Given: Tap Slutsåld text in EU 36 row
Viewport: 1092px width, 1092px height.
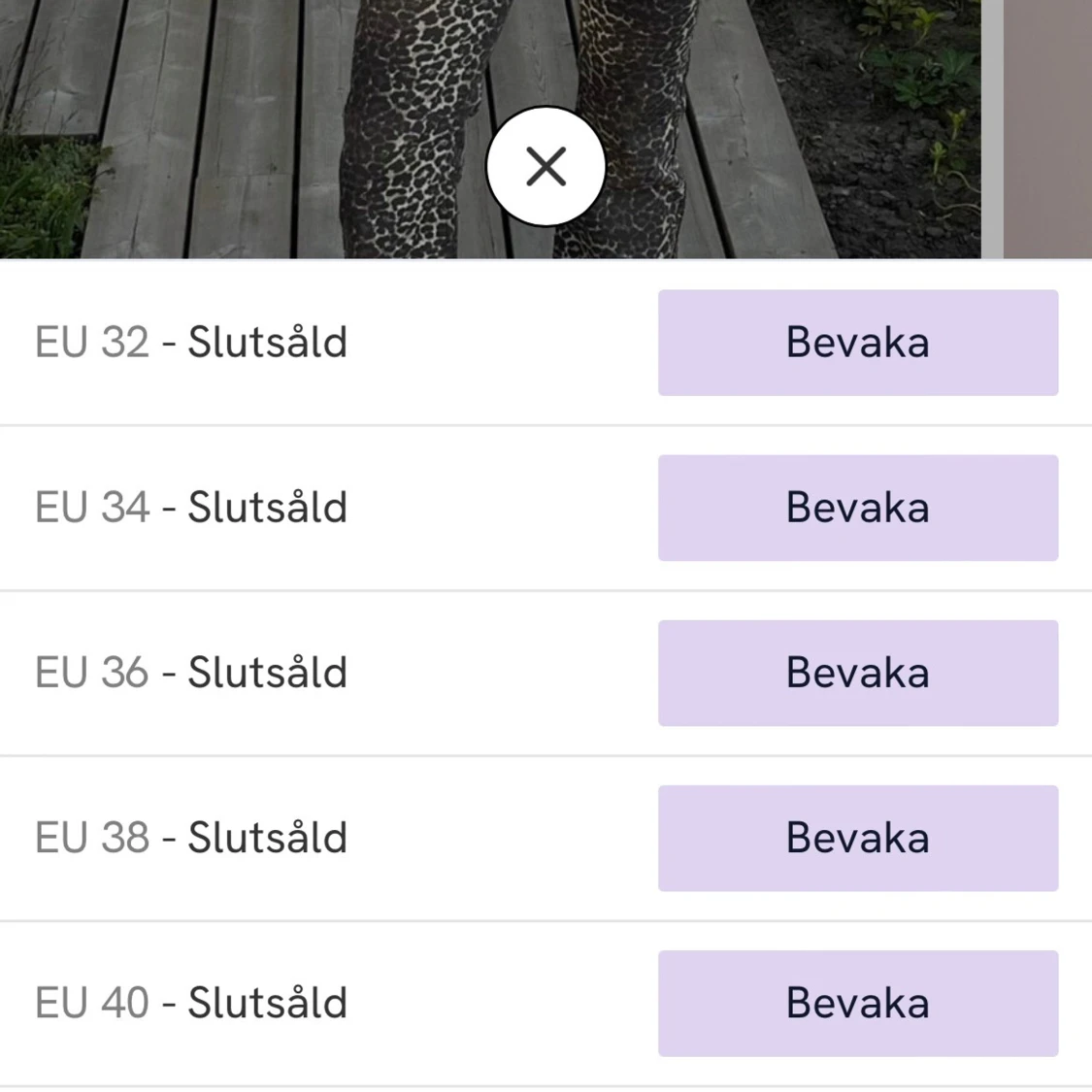Looking at the screenshot, I should click(x=267, y=673).
